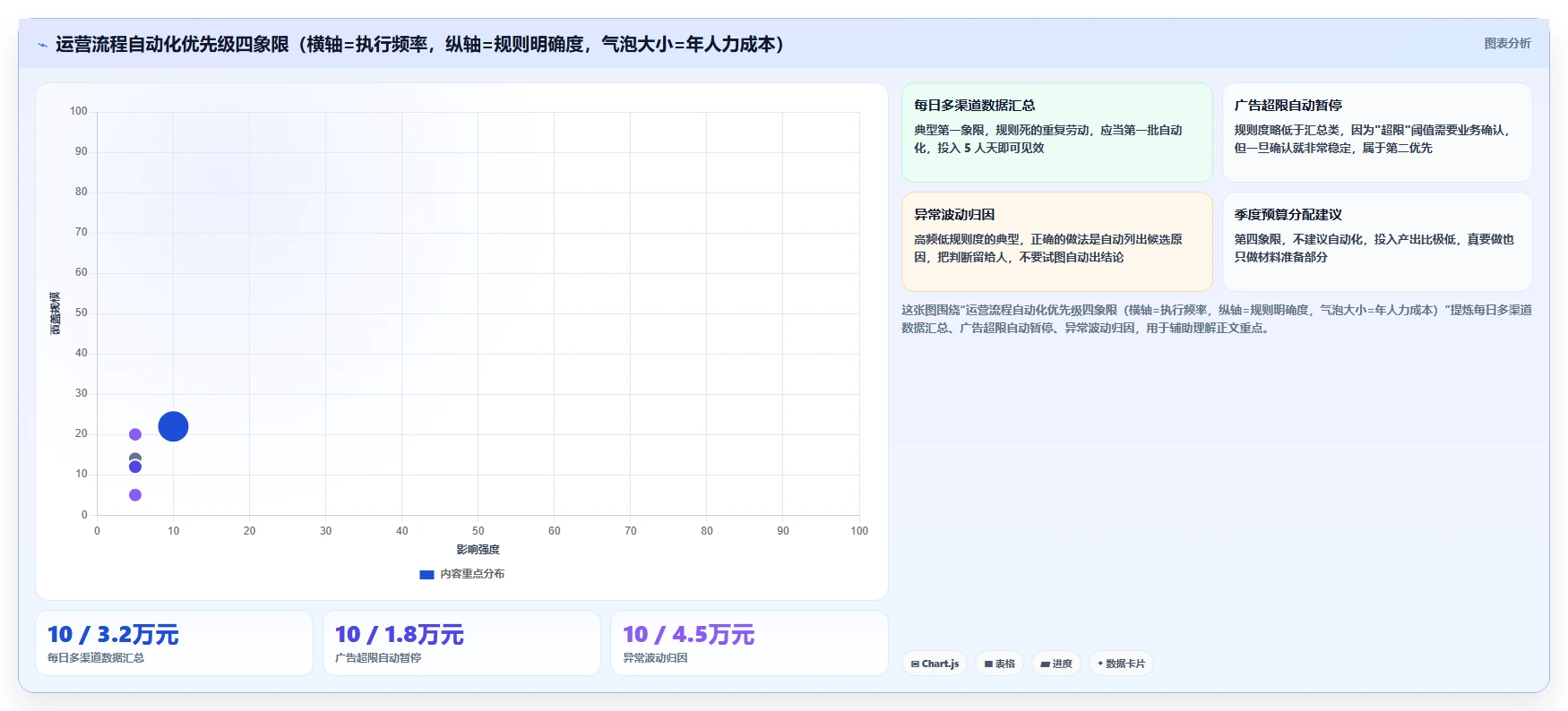Click the summary paragraph starting 这张图围绕
The width and height of the screenshot is (1568, 711).
point(1217,319)
